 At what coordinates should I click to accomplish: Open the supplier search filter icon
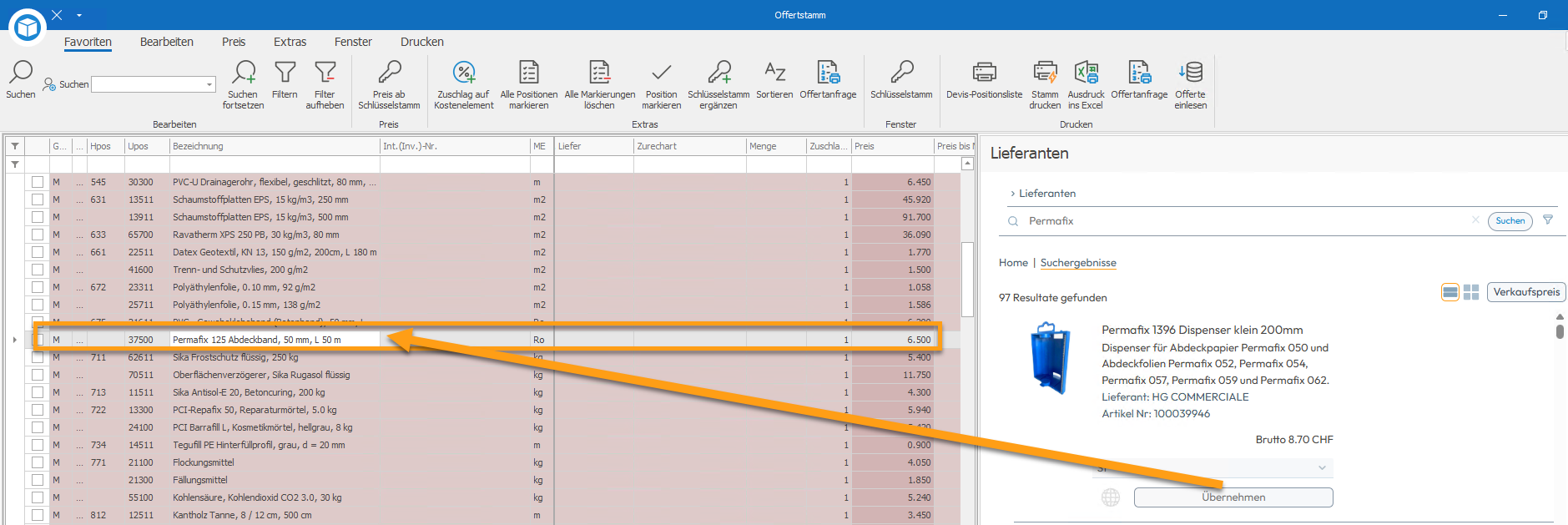(x=1548, y=220)
